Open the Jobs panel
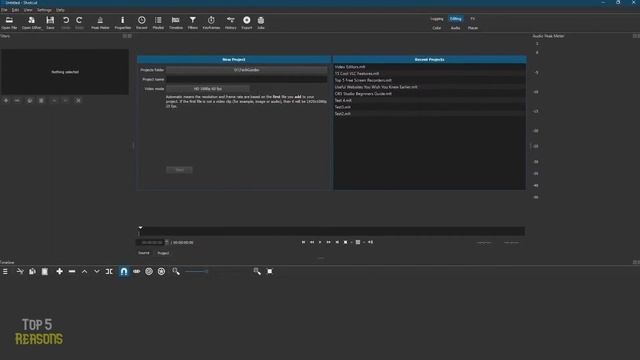Screen dimensions: 640x360 point(261,23)
